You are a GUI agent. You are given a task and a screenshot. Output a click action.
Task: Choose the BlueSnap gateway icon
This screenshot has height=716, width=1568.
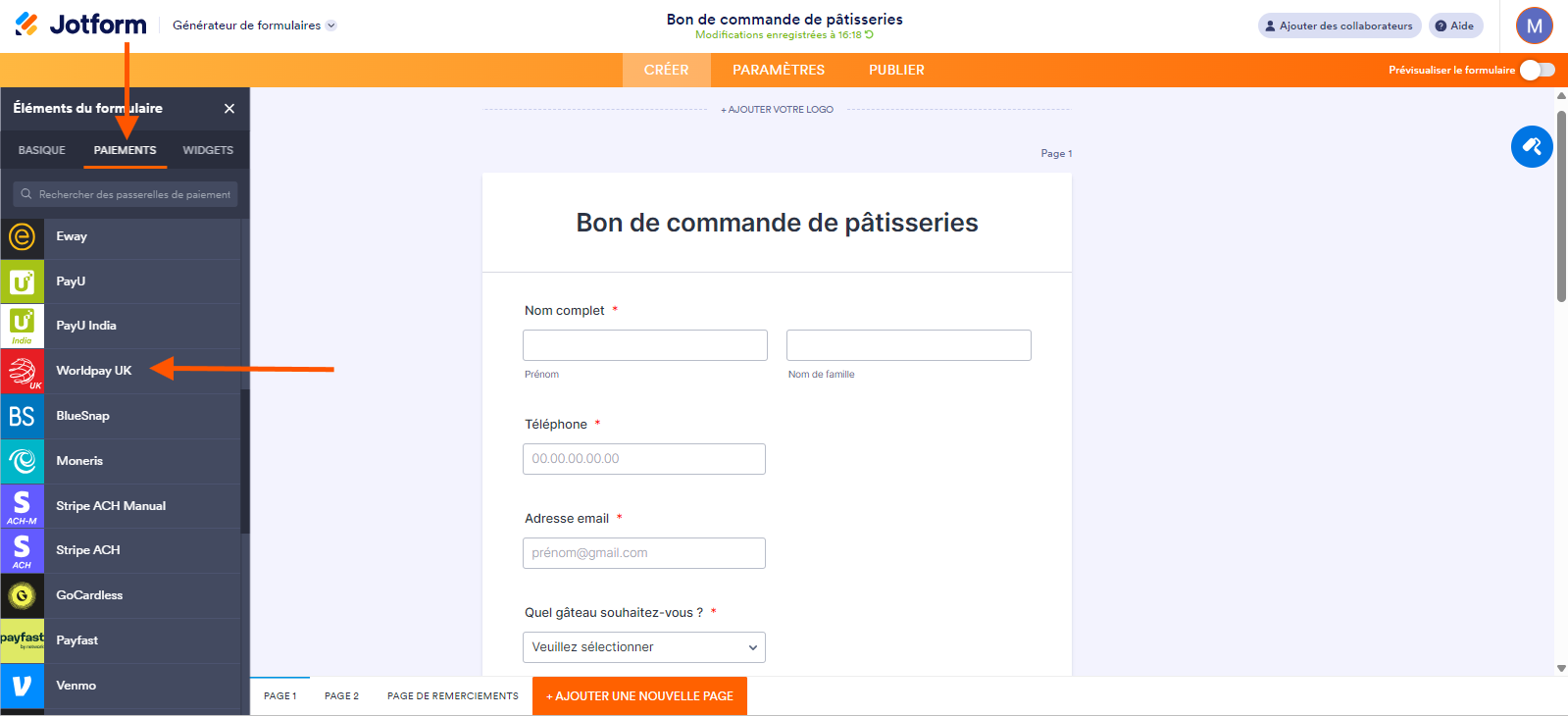22,416
